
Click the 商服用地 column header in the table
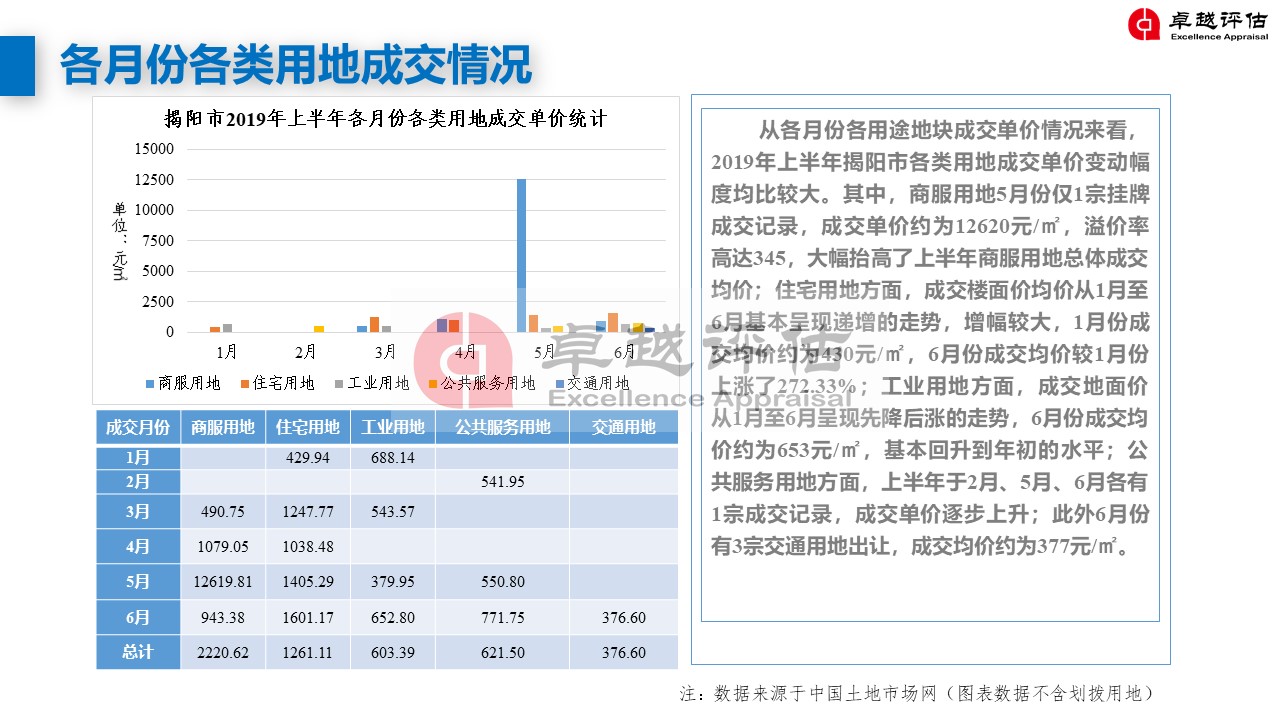pos(223,427)
